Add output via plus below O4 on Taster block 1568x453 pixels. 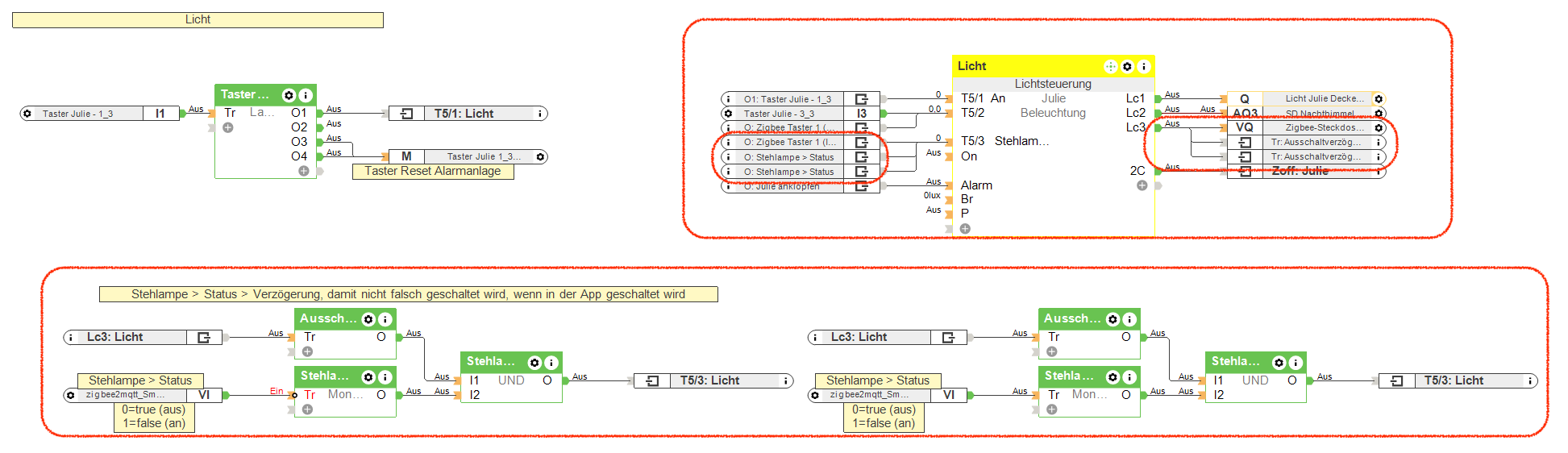[304, 171]
